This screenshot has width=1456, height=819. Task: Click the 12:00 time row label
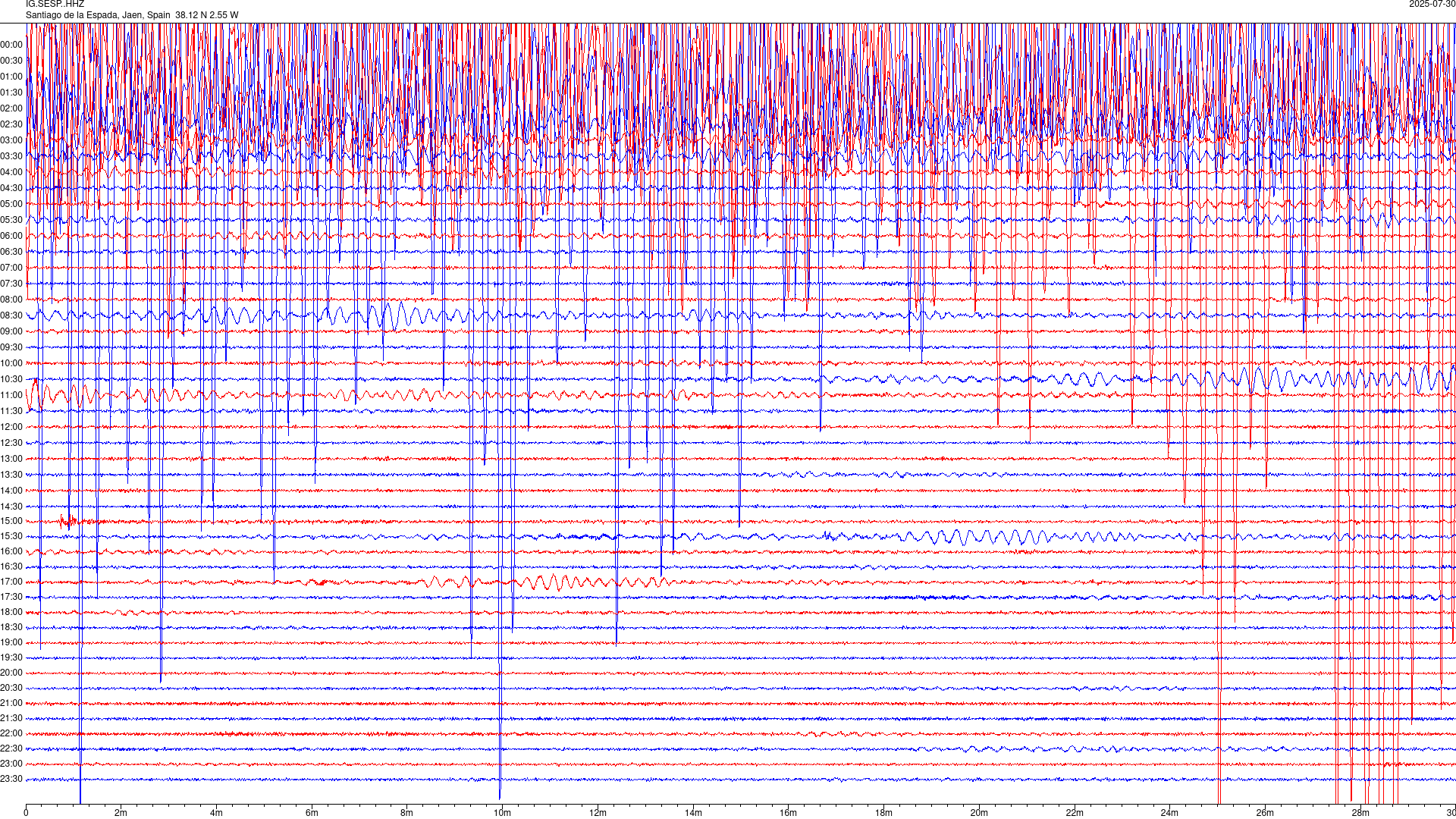pos(11,427)
